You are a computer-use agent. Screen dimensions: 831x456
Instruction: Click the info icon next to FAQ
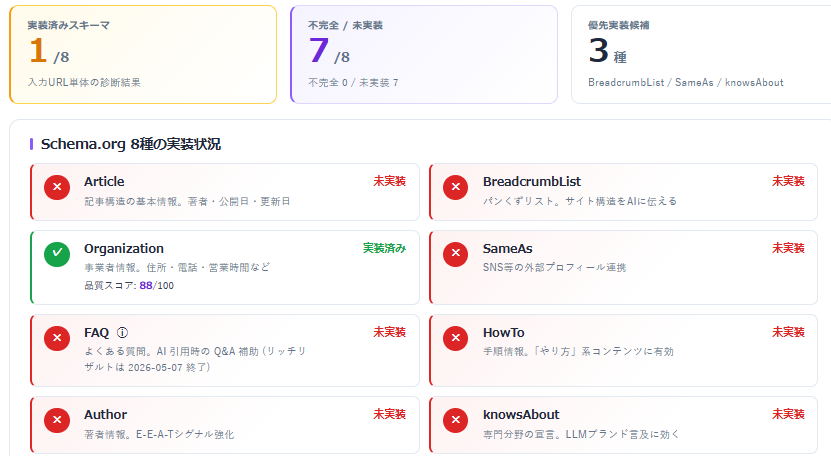(122, 332)
